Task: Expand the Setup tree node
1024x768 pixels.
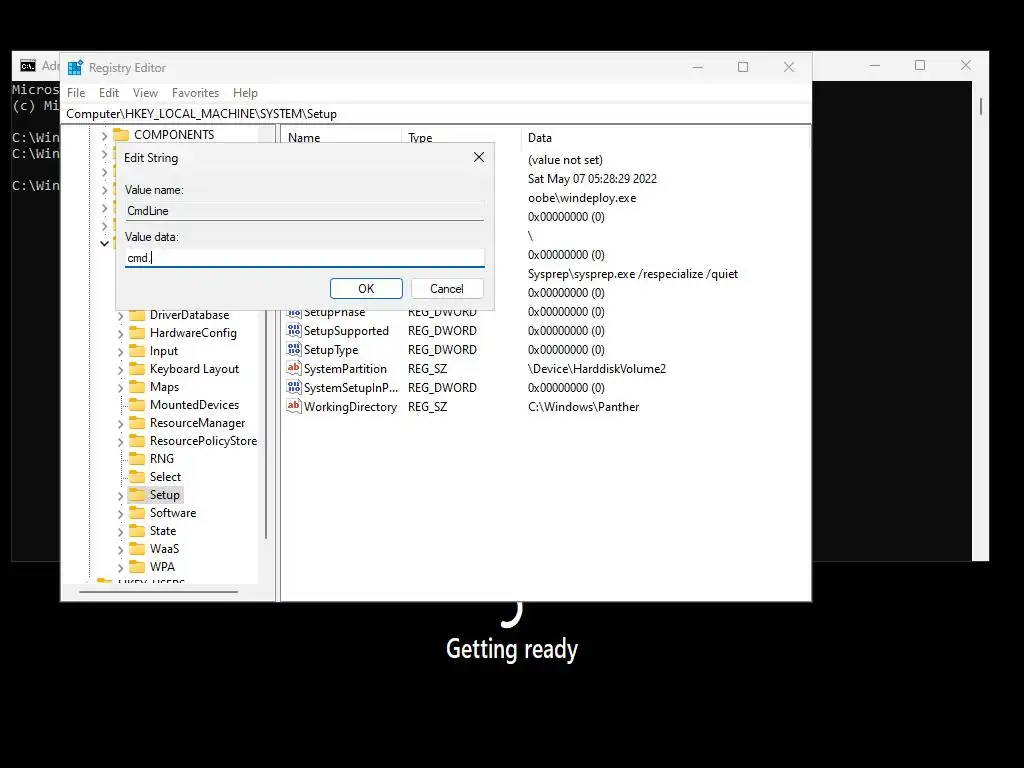Action: tap(120, 496)
